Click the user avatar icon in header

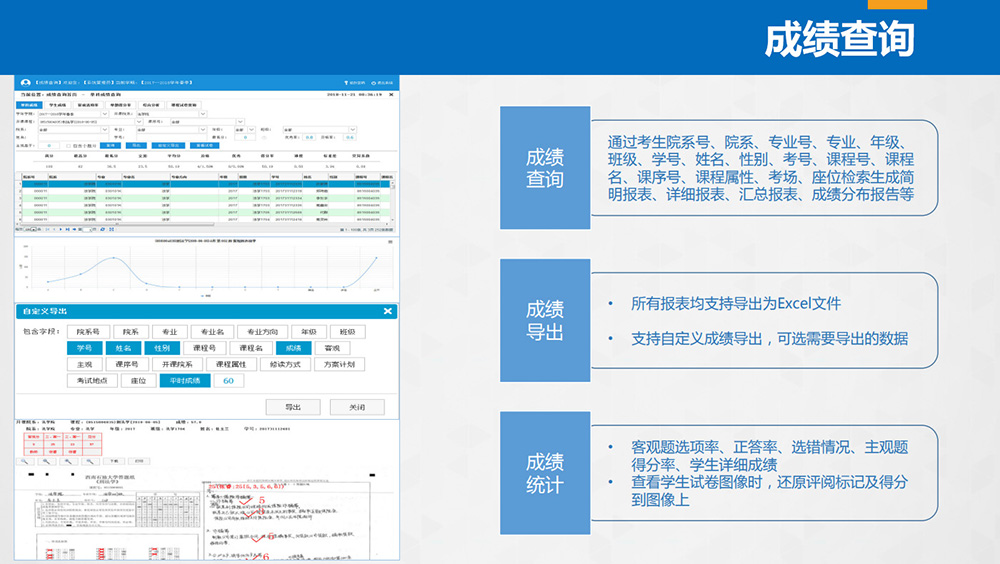coord(25,81)
